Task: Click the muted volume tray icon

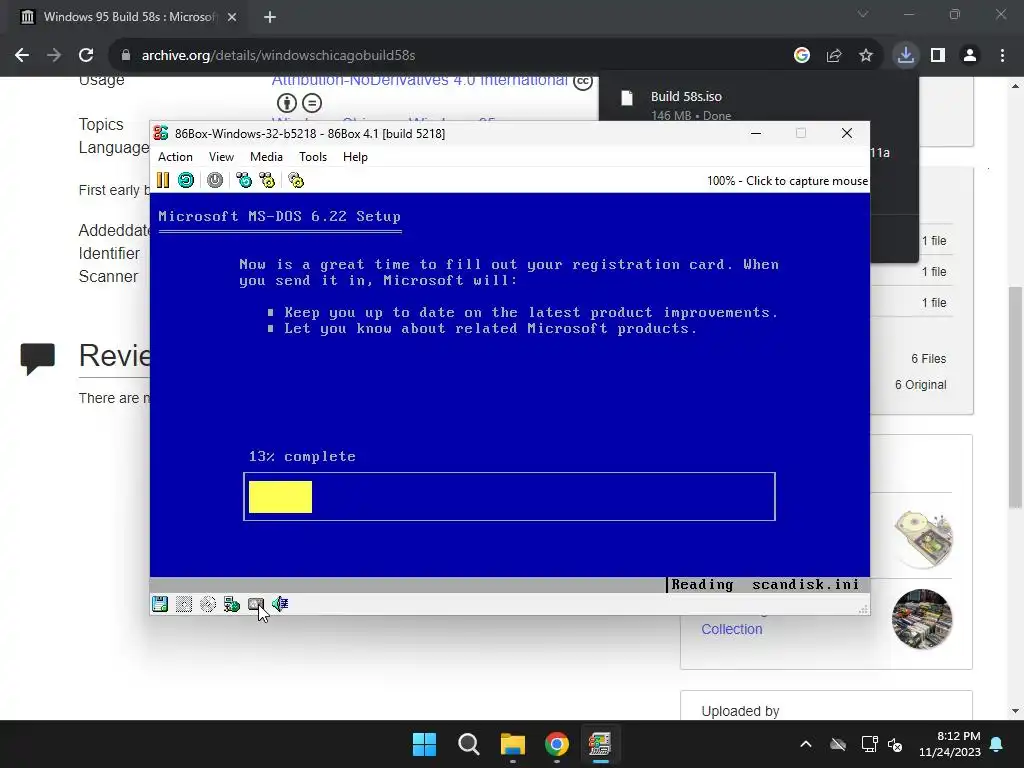Action: (x=895, y=744)
